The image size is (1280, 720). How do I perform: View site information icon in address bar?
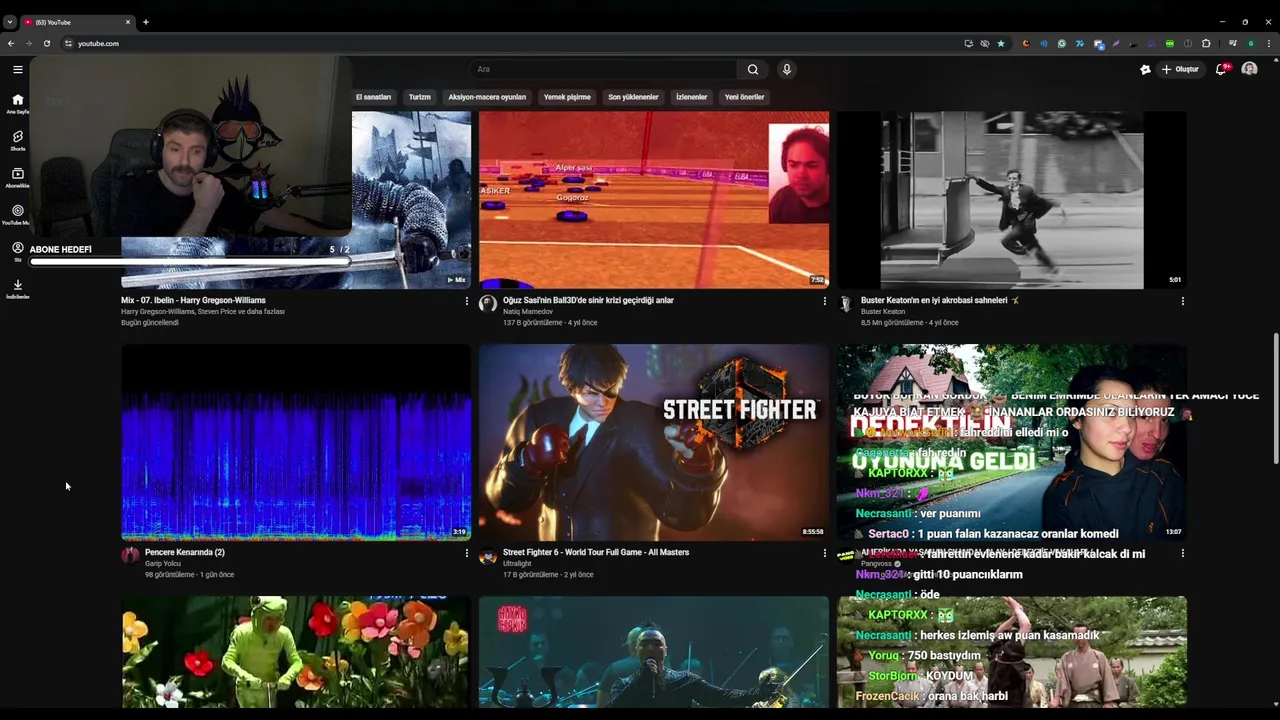[69, 43]
